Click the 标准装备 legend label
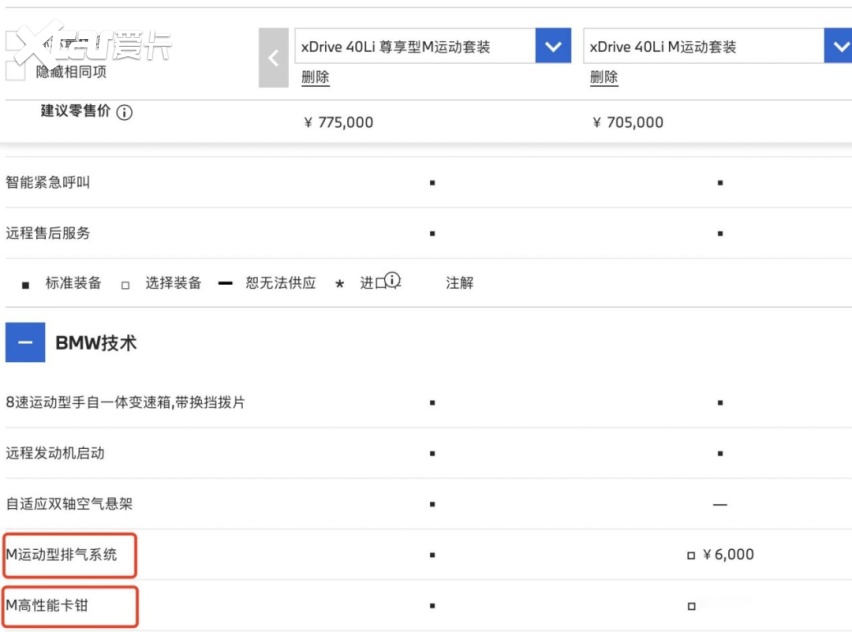The width and height of the screenshot is (852, 632). [x=73, y=283]
